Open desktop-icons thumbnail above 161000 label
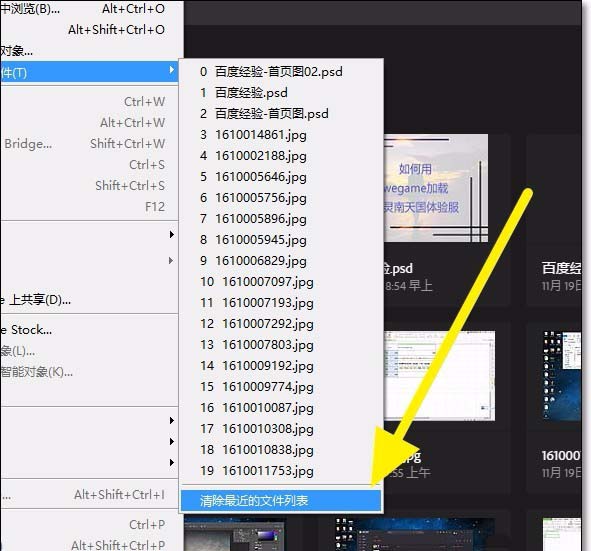 pos(561,375)
